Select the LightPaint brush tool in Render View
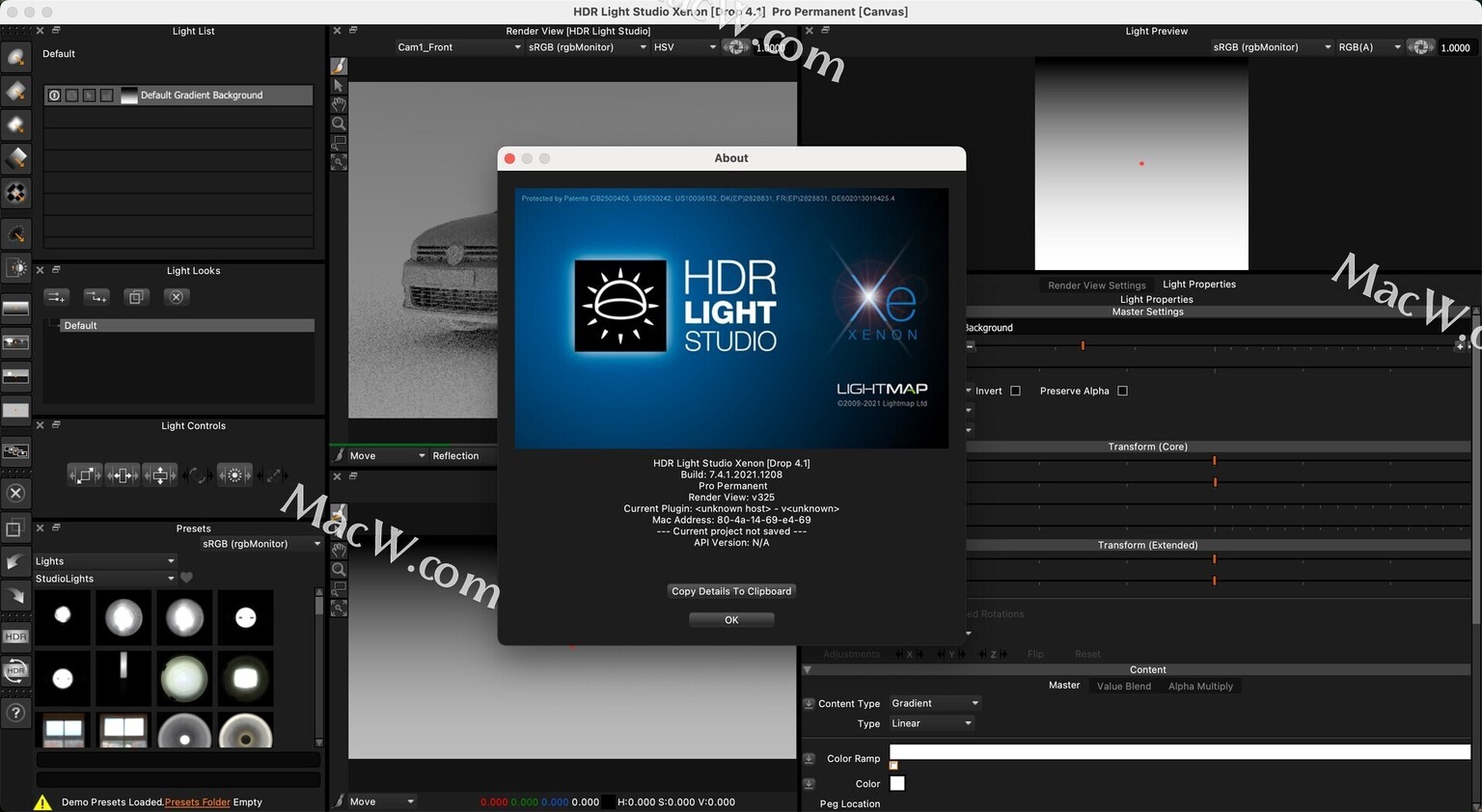1482x812 pixels. point(339,66)
